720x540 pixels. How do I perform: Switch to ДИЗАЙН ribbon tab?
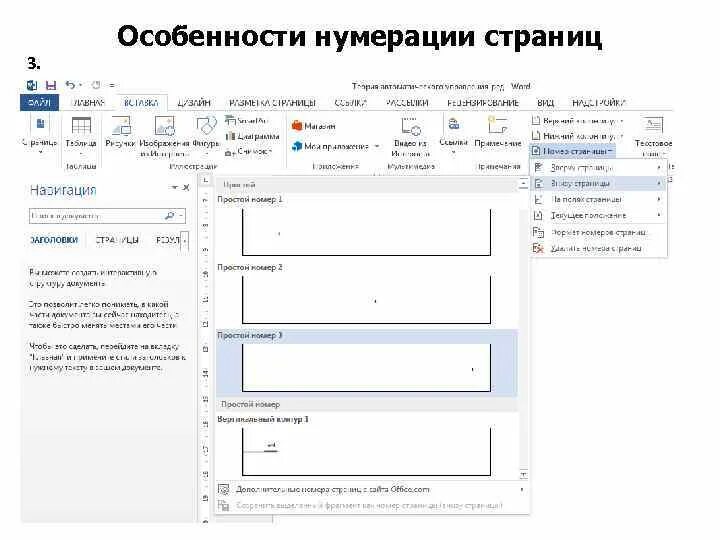click(x=194, y=102)
